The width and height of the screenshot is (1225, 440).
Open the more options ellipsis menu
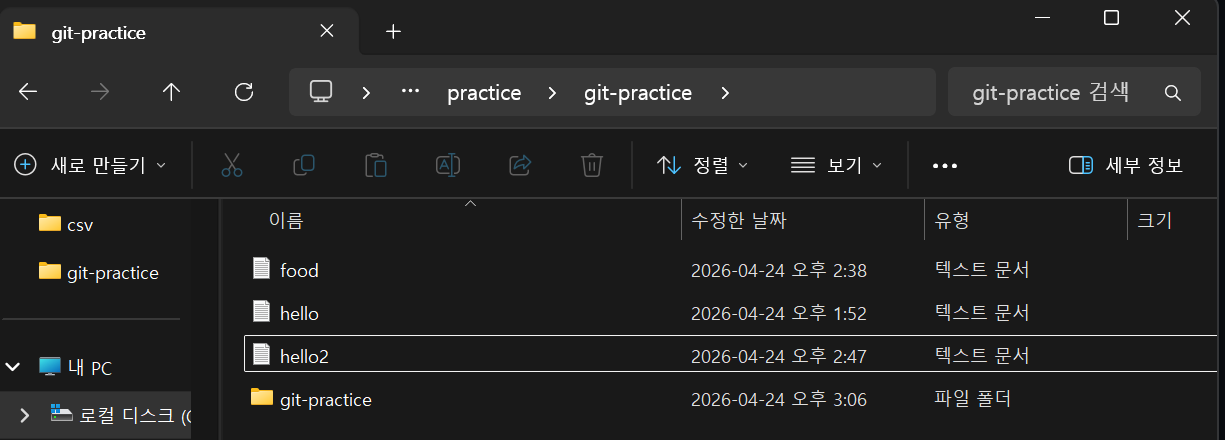945,165
